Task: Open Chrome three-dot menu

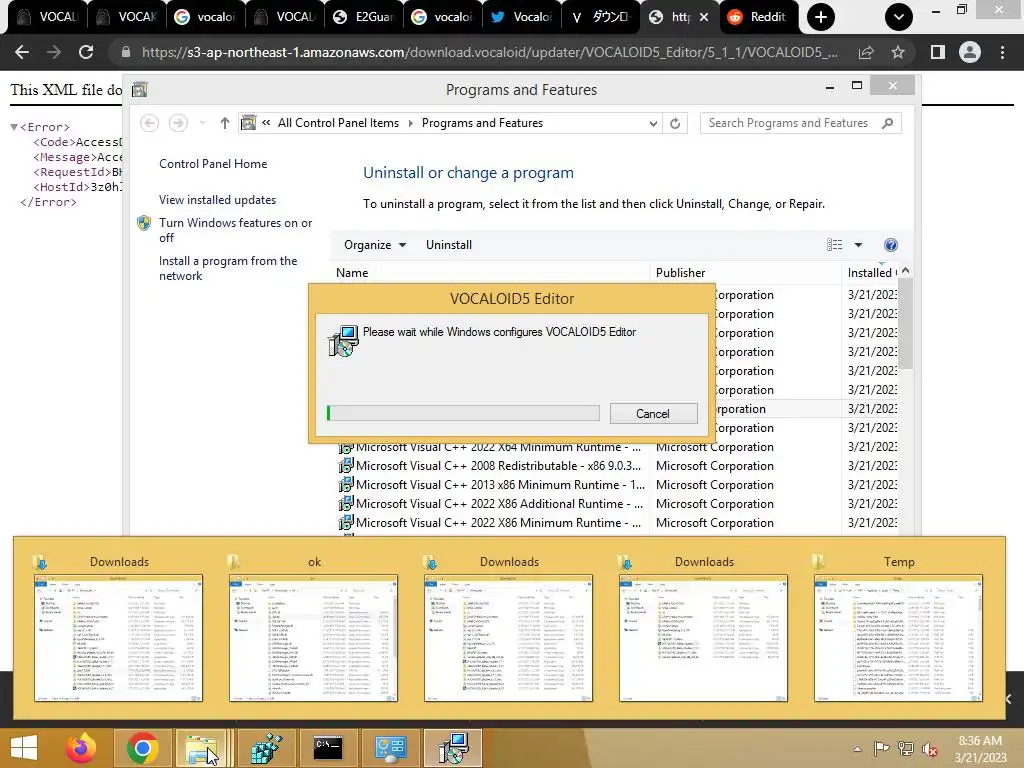Action: [x=1002, y=52]
